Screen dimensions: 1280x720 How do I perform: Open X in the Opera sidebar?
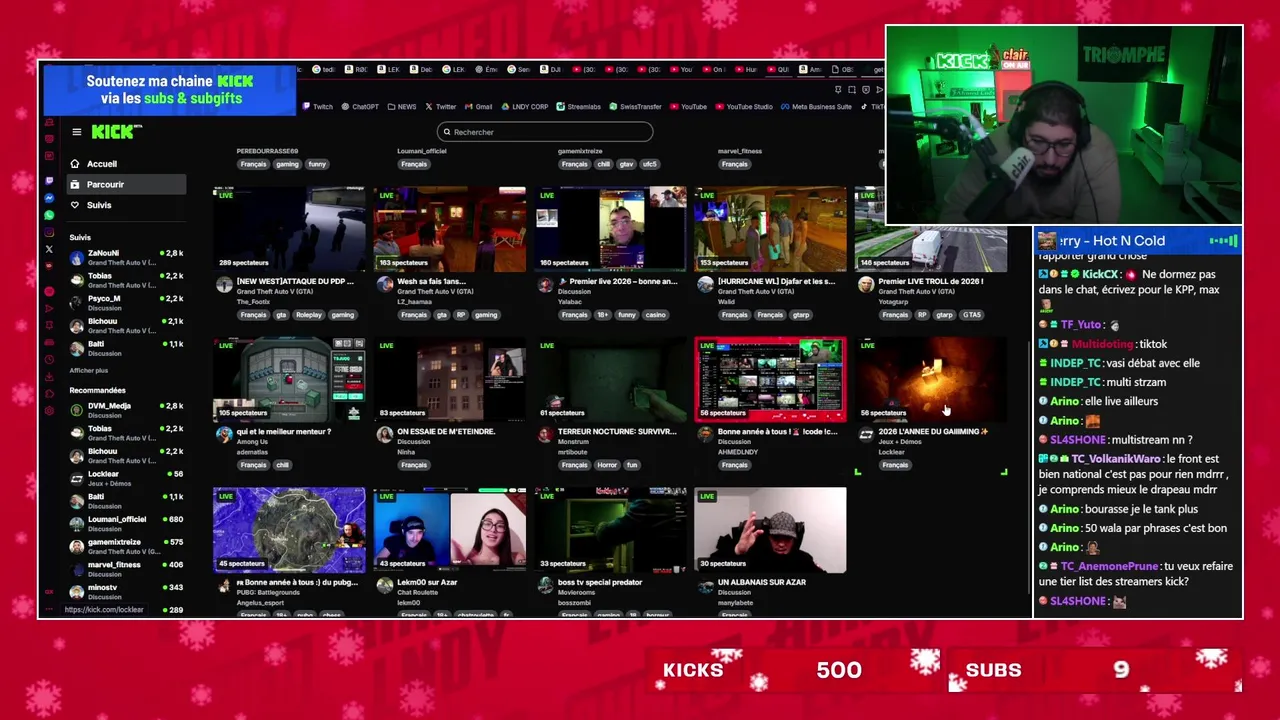tap(49, 249)
